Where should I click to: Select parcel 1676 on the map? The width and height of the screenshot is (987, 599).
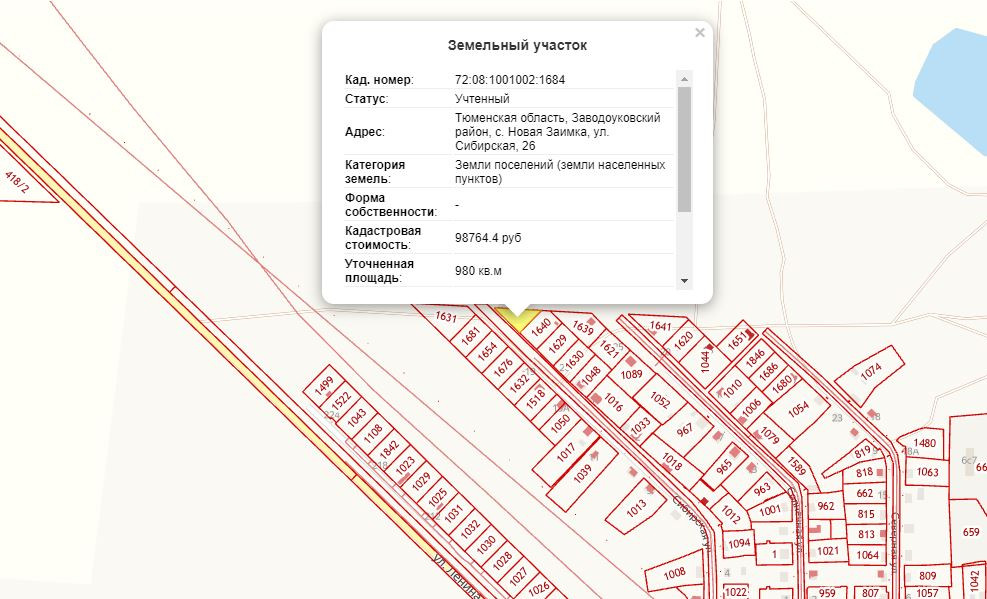[x=503, y=367]
